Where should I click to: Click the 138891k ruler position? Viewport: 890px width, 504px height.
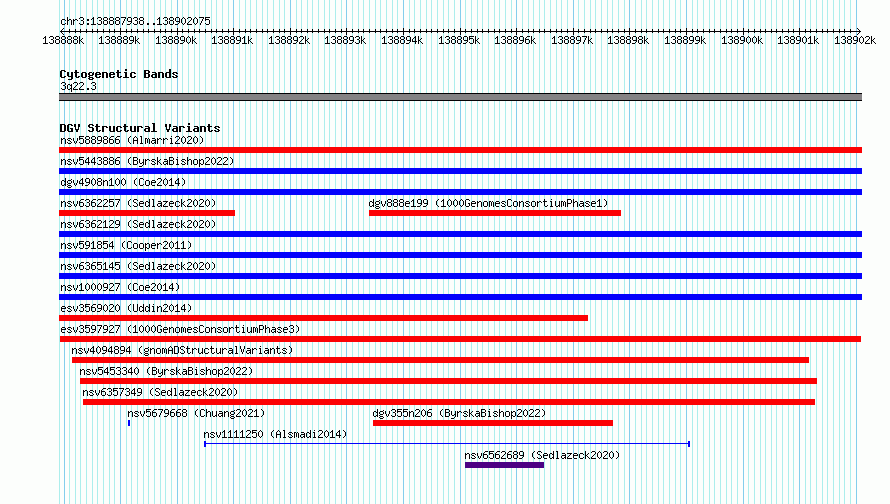point(232,40)
